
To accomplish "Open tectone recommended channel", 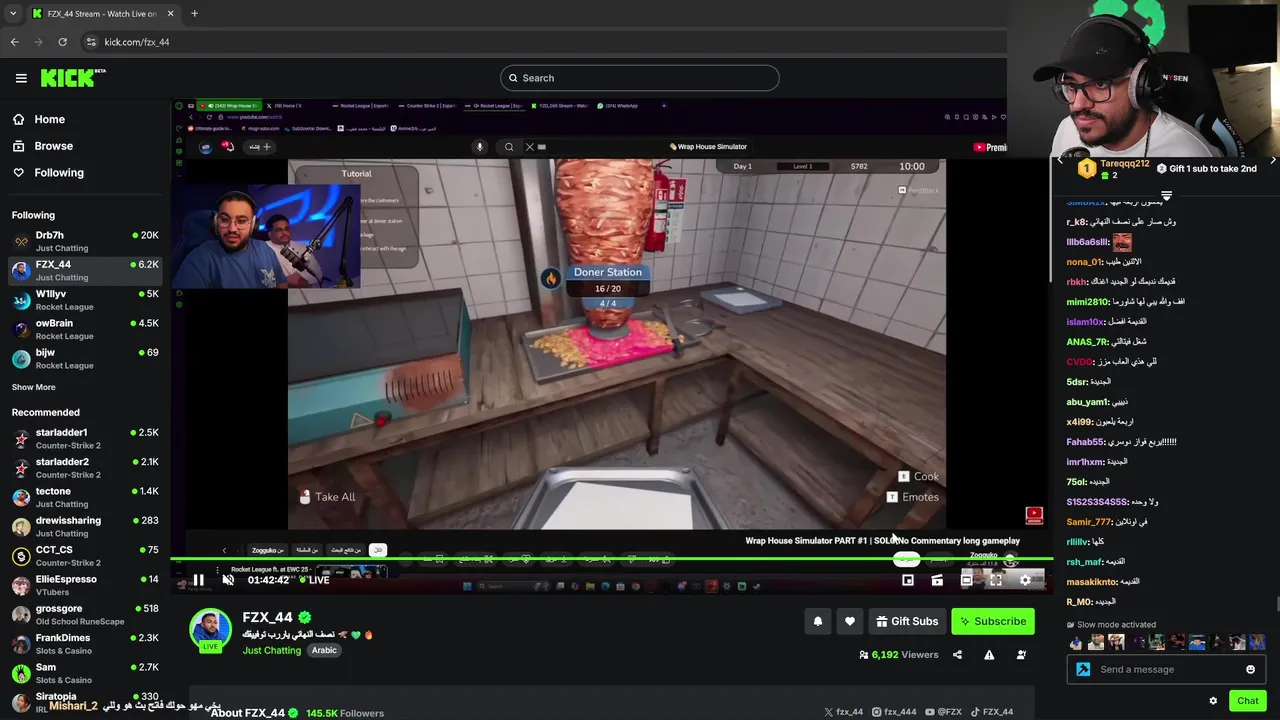I will point(85,497).
